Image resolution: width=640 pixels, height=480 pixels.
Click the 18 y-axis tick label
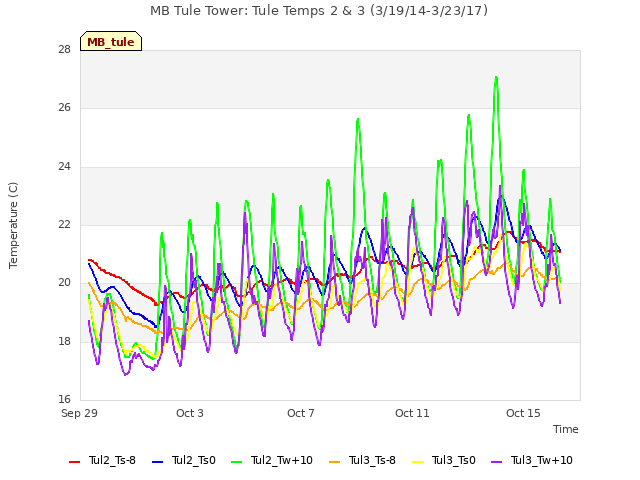point(64,341)
